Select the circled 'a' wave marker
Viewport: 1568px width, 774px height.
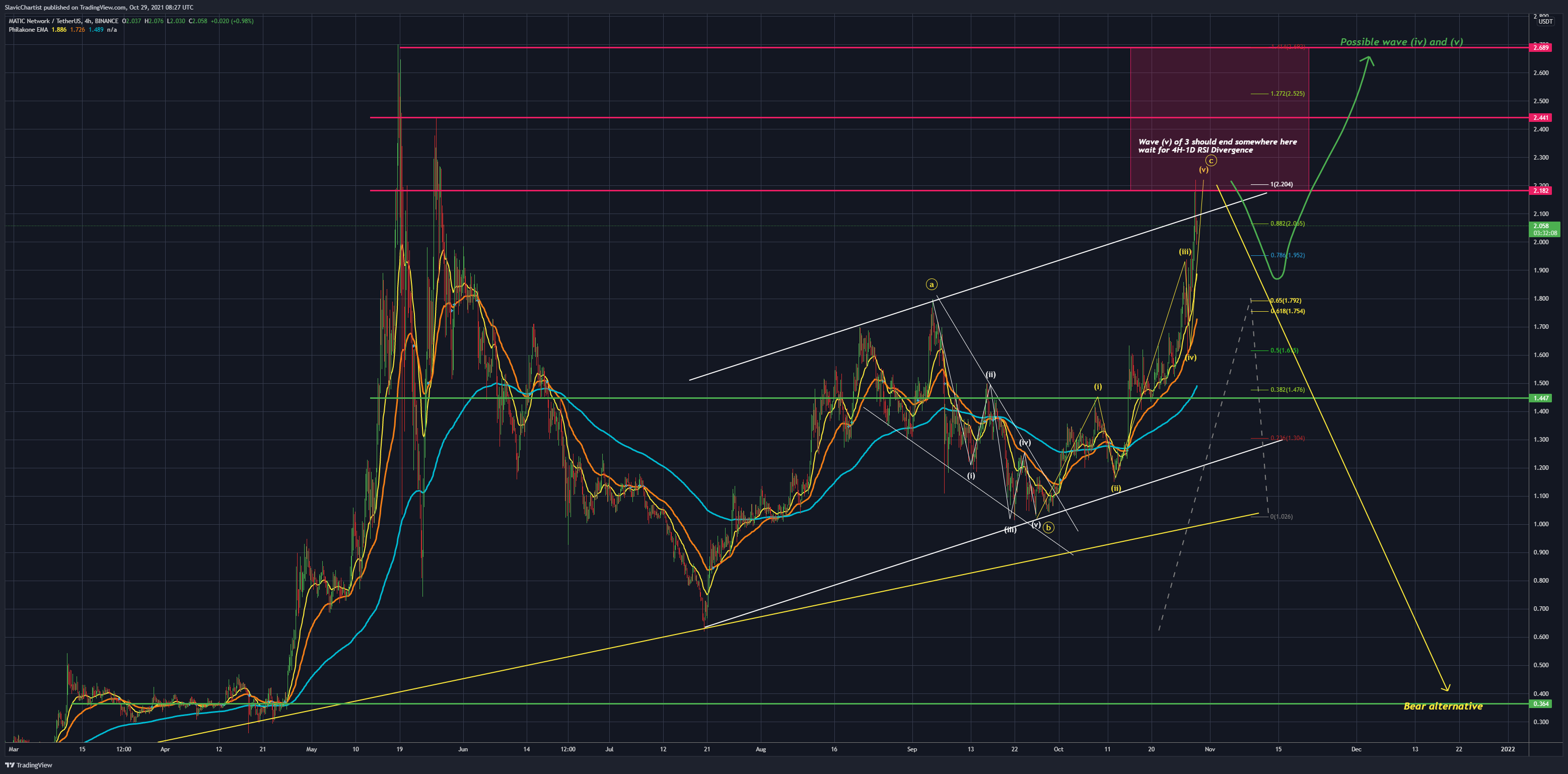click(x=932, y=285)
